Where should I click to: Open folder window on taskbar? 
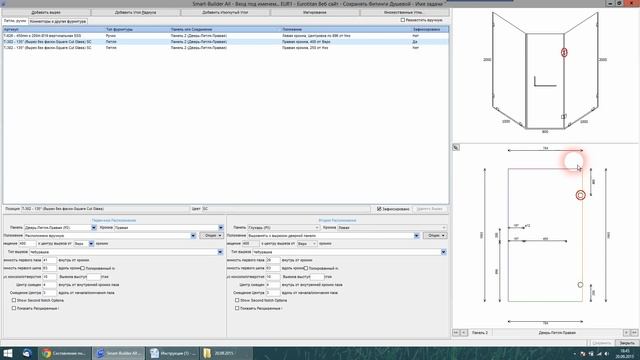click(x=226, y=353)
